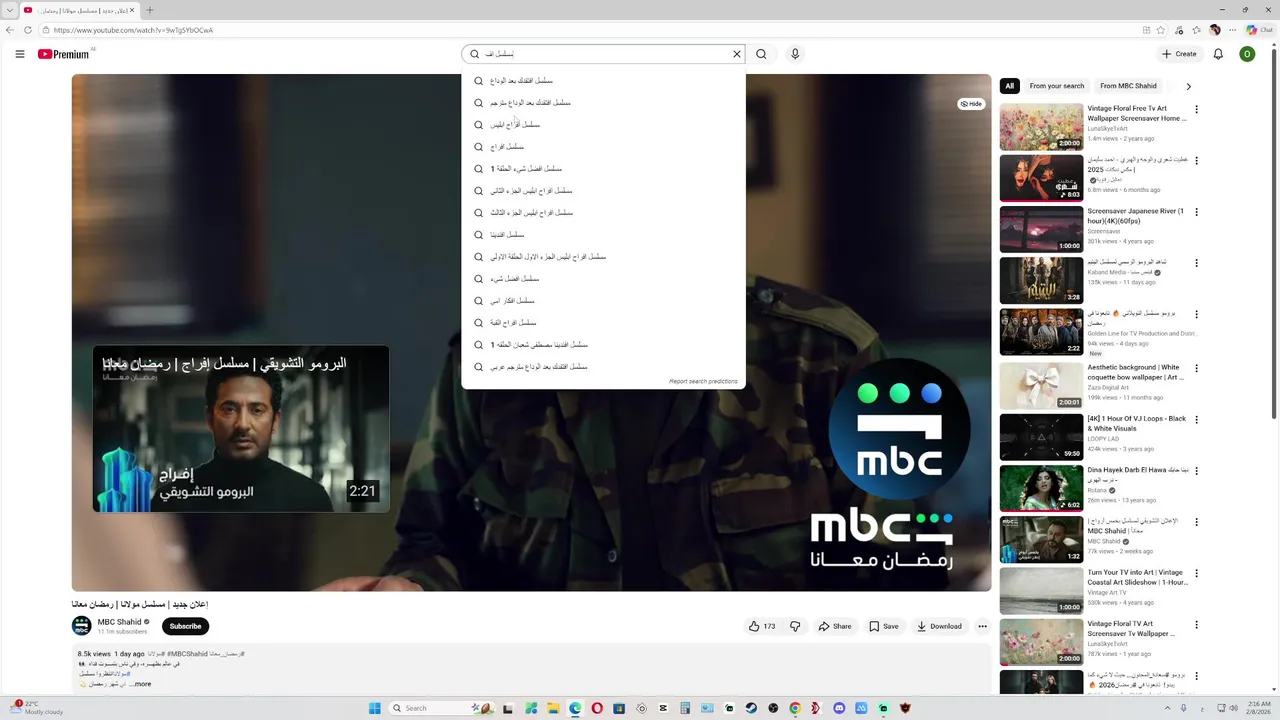
Task: Go back with browser back arrow
Action: [x=10, y=30]
